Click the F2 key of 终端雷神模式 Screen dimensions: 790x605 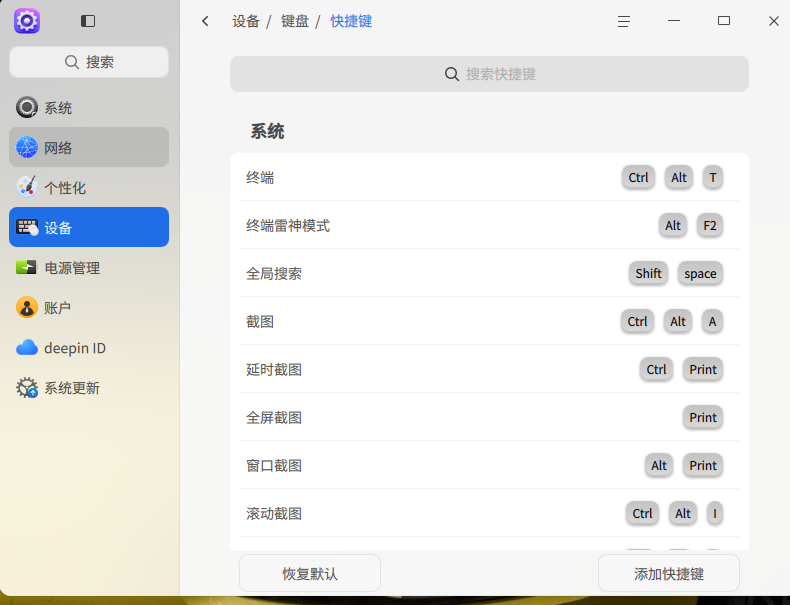click(709, 225)
